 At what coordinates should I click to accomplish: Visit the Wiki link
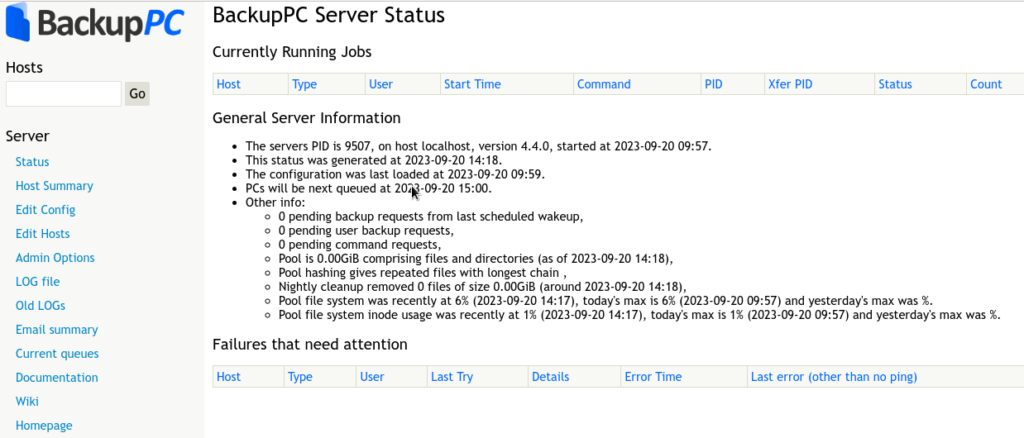pos(27,401)
